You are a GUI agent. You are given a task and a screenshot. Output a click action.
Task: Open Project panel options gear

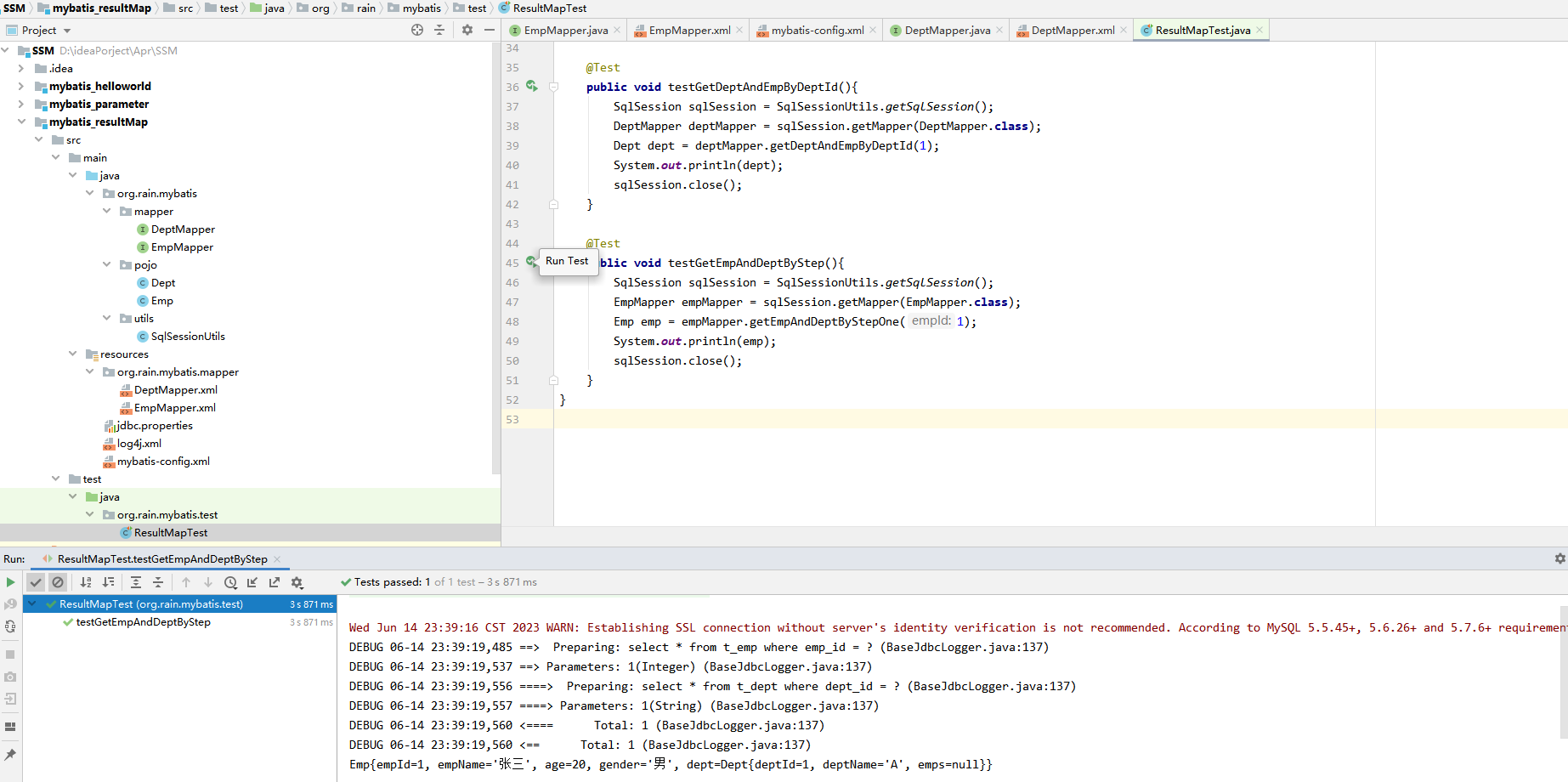(x=467, y=30)
